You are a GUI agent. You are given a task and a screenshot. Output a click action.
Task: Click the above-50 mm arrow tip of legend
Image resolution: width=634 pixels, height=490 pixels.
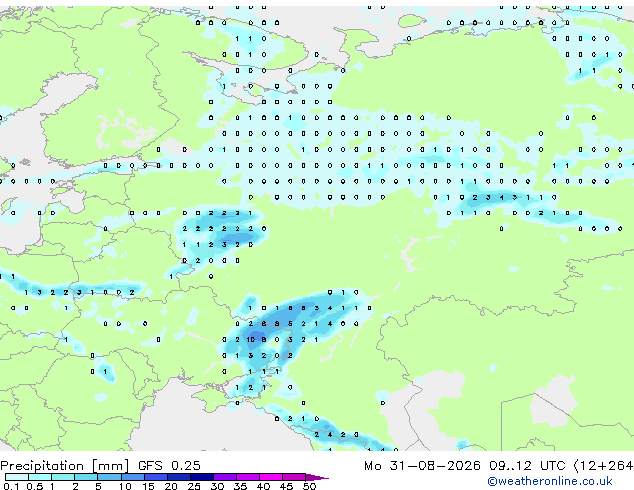point(317,478)
